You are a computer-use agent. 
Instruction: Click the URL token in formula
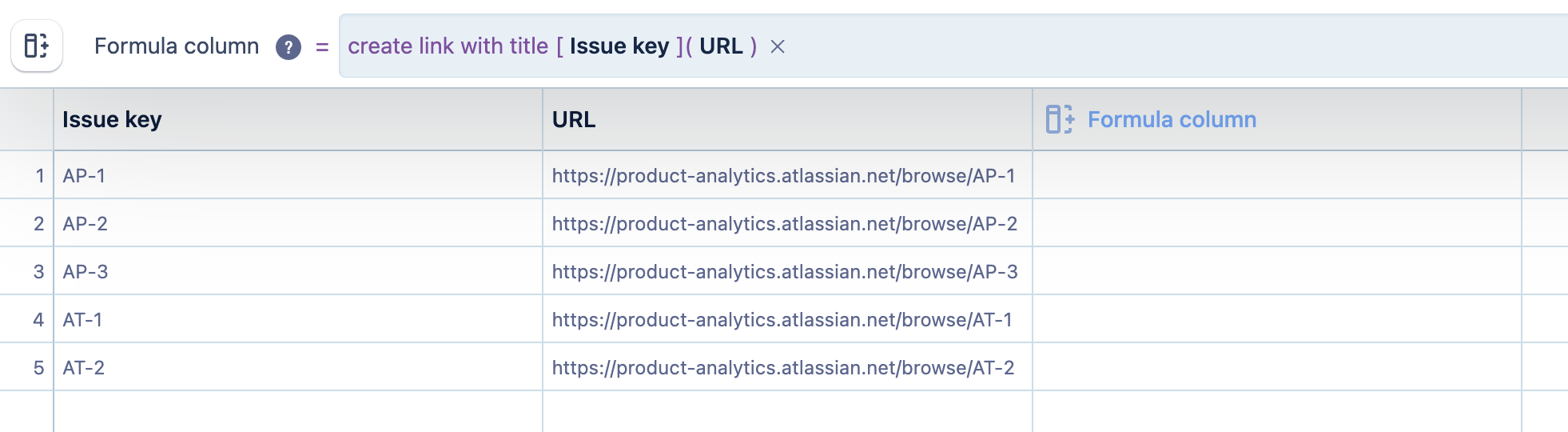click(721, 46)
